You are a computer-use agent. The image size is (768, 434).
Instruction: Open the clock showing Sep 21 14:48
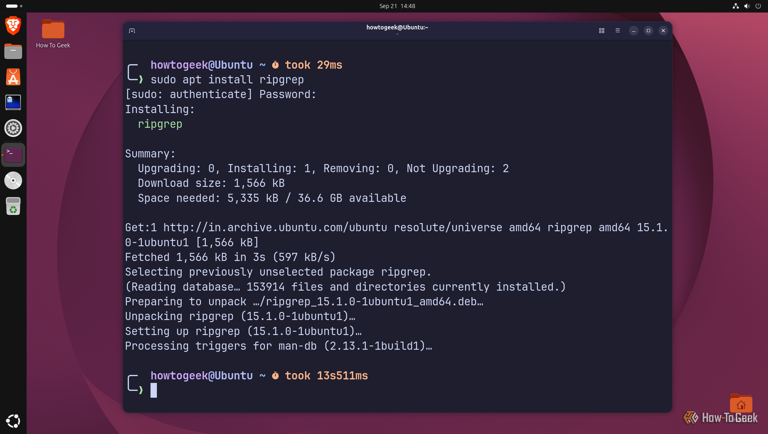click(x=397, y=6)
